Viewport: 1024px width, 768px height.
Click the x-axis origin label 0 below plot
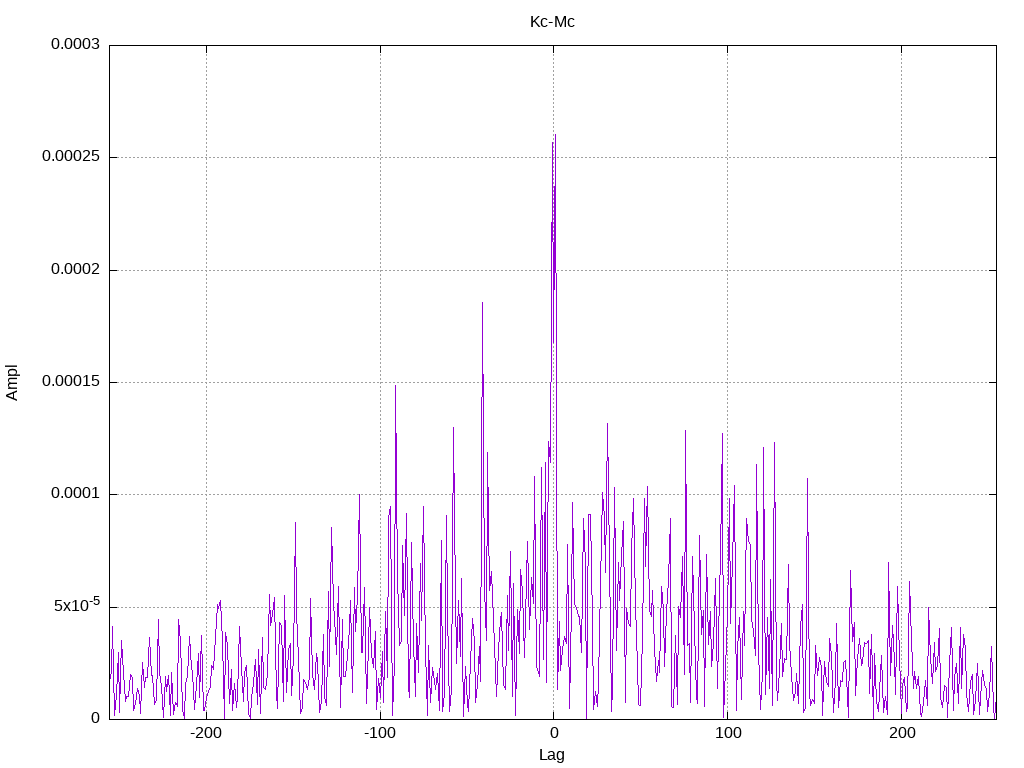pyautogui.click(x=554, y=733)
